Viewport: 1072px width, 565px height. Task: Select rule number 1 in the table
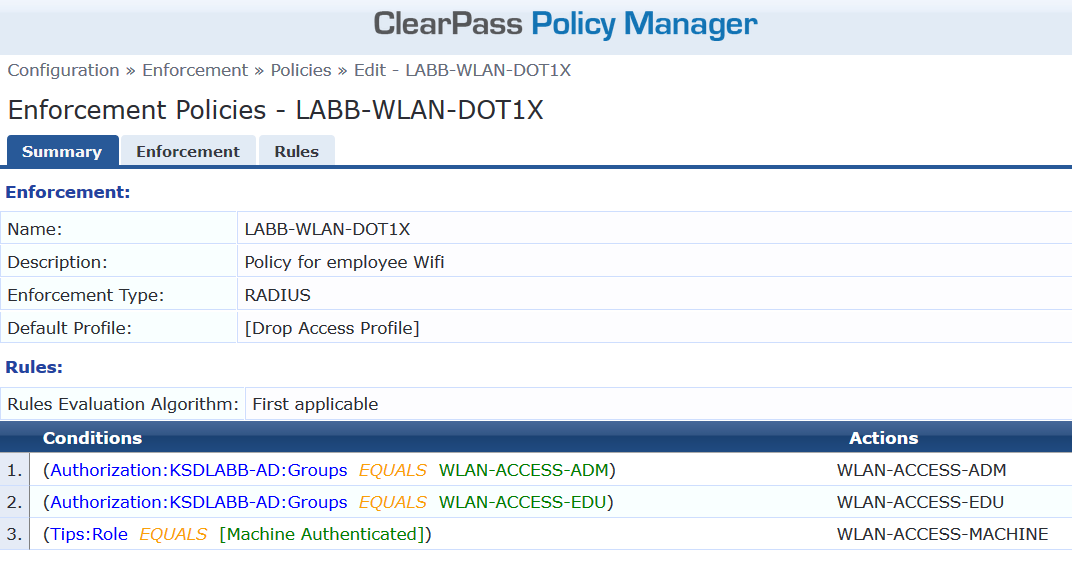coord(14,470)
